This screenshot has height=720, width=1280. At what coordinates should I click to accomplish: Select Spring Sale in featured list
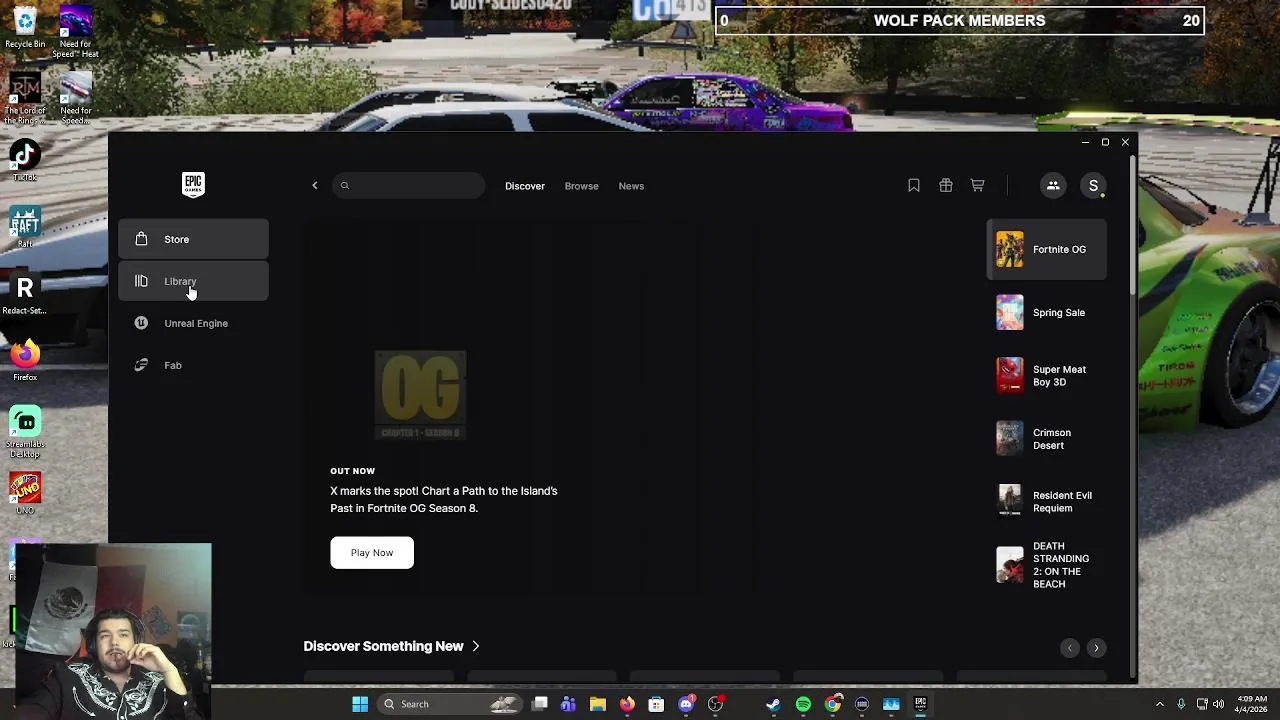coord(1047,312)
